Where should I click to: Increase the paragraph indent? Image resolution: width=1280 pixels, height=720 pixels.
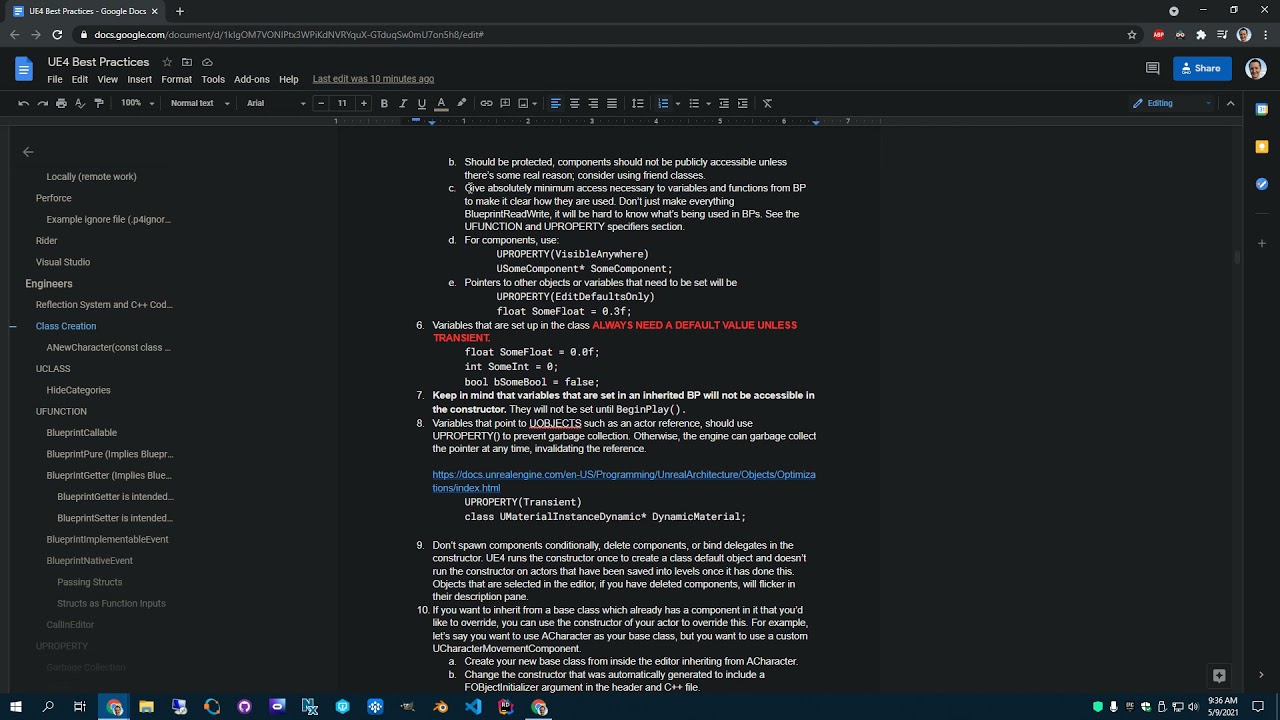point(742,103)
